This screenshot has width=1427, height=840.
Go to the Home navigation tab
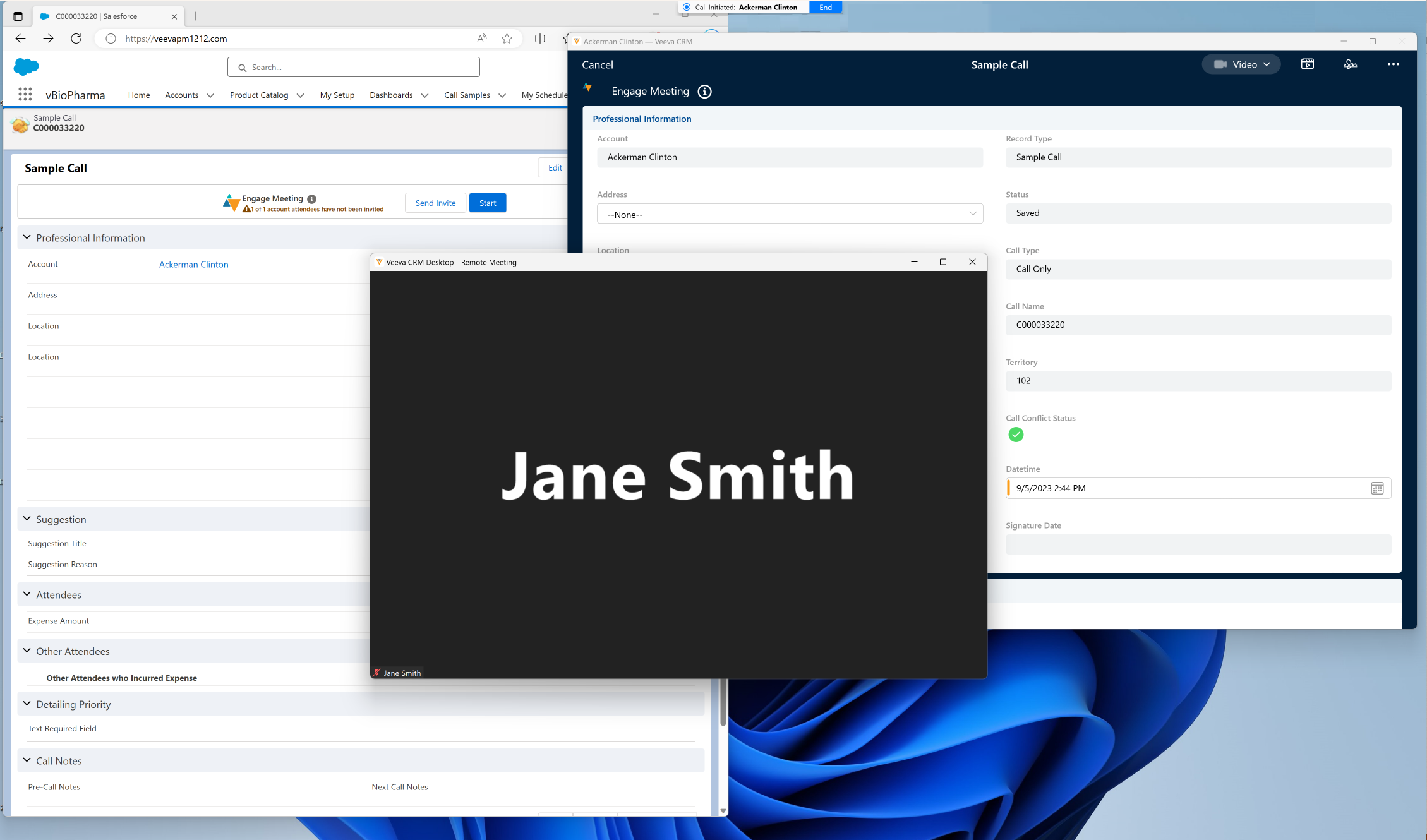[x=139, y=95]
